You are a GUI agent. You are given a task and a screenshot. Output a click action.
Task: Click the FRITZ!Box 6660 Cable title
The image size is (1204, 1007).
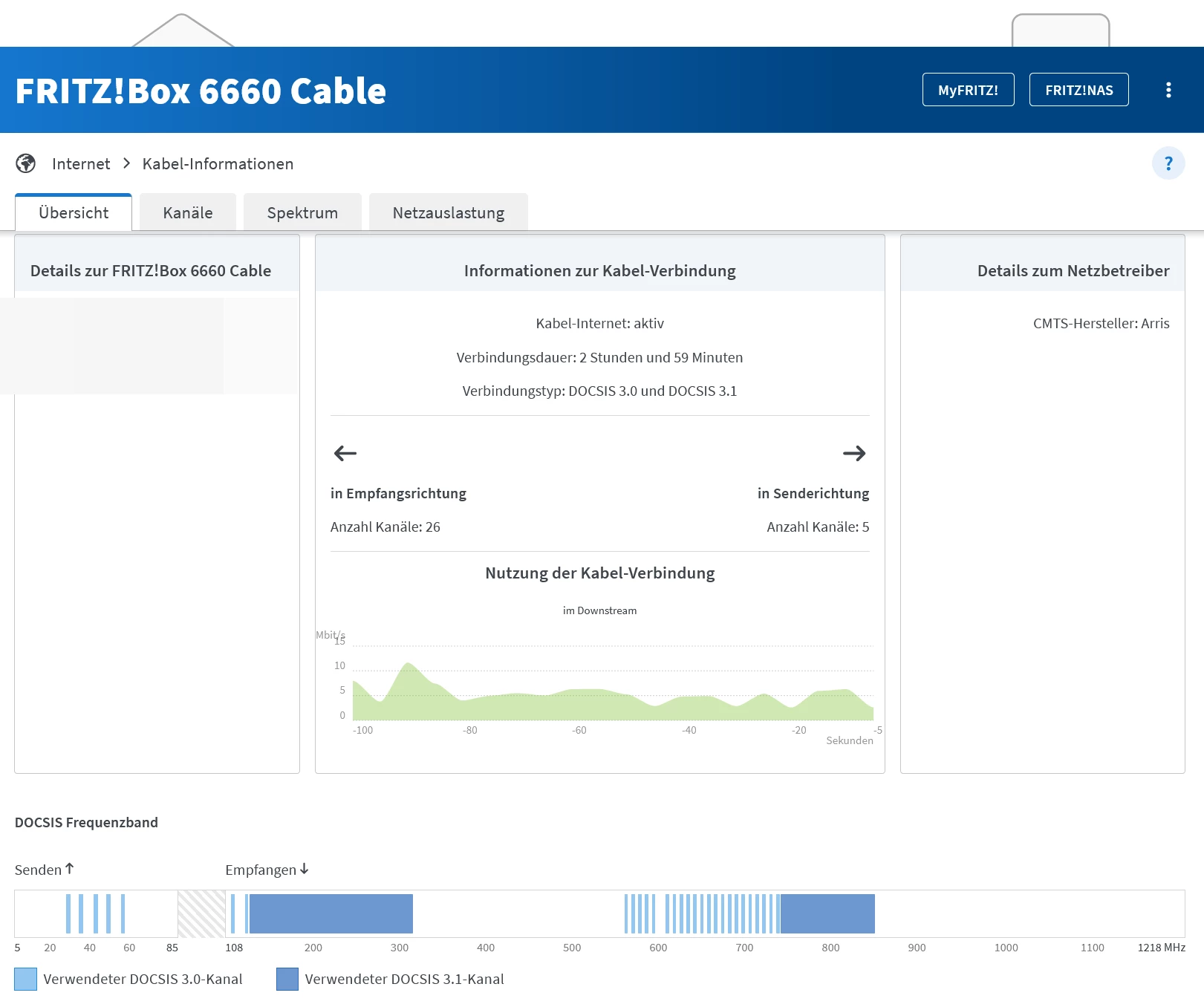tap(201, 91)
